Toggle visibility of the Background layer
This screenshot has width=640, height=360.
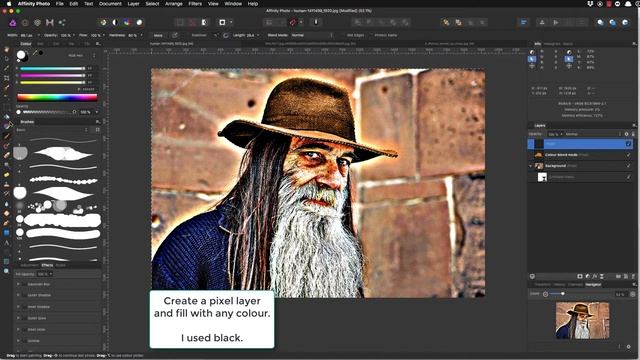pyautogui.click(x=628, y=166)
